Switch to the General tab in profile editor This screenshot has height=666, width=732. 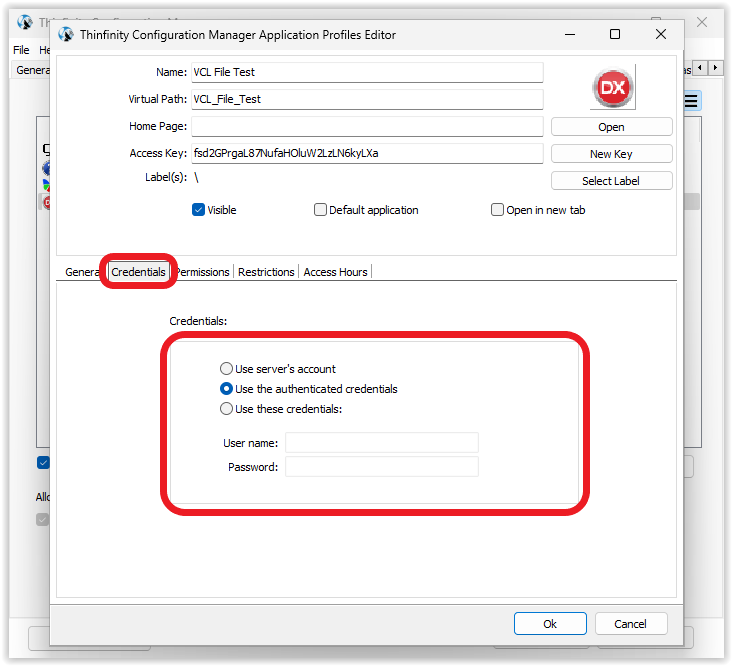click(x=81, y=272)
